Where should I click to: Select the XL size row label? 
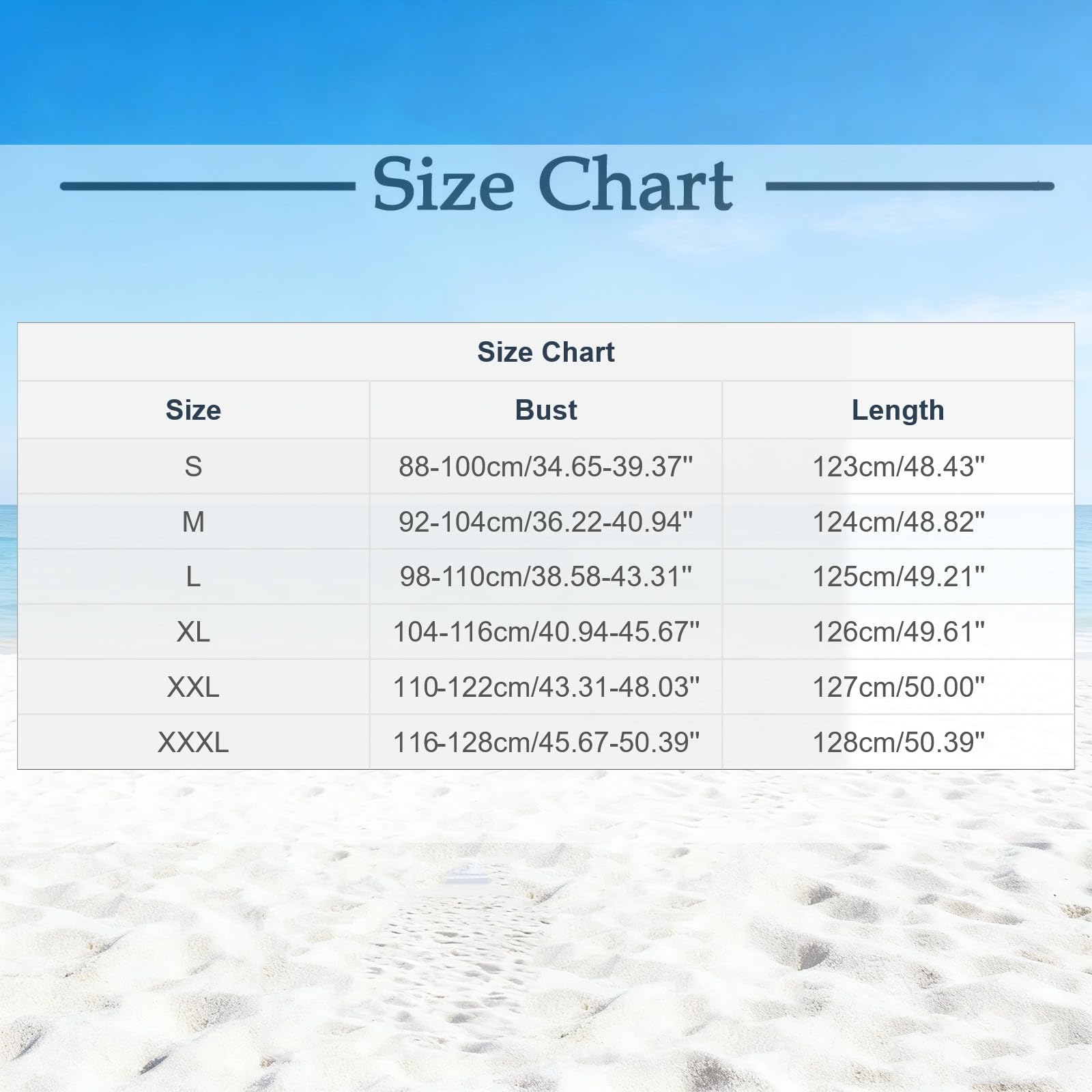(193, 632)
